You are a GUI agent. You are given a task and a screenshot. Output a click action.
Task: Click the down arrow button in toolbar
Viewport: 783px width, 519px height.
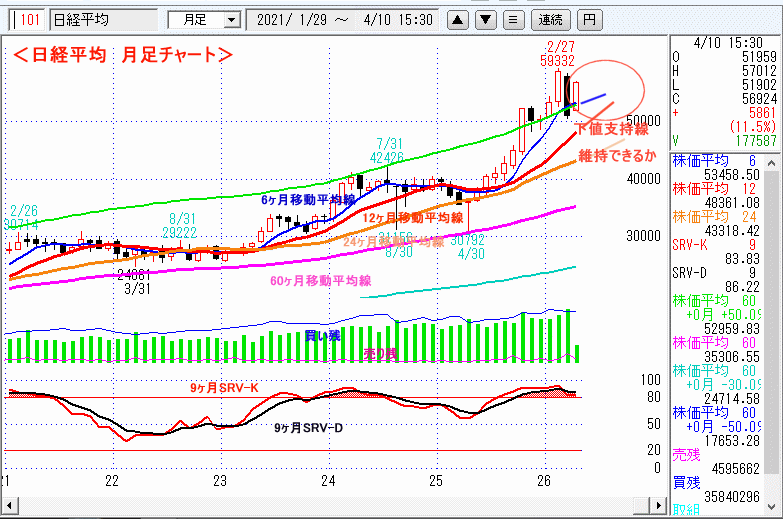click(485, 20)
